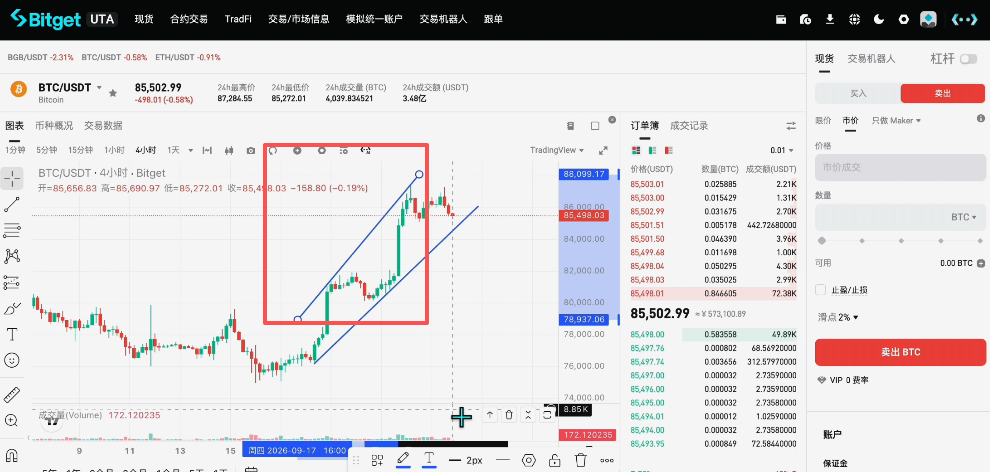Select the text annotation tool
Image resolution: width=990 pixels, height=472 pixels.
click(x=12, y=334)
